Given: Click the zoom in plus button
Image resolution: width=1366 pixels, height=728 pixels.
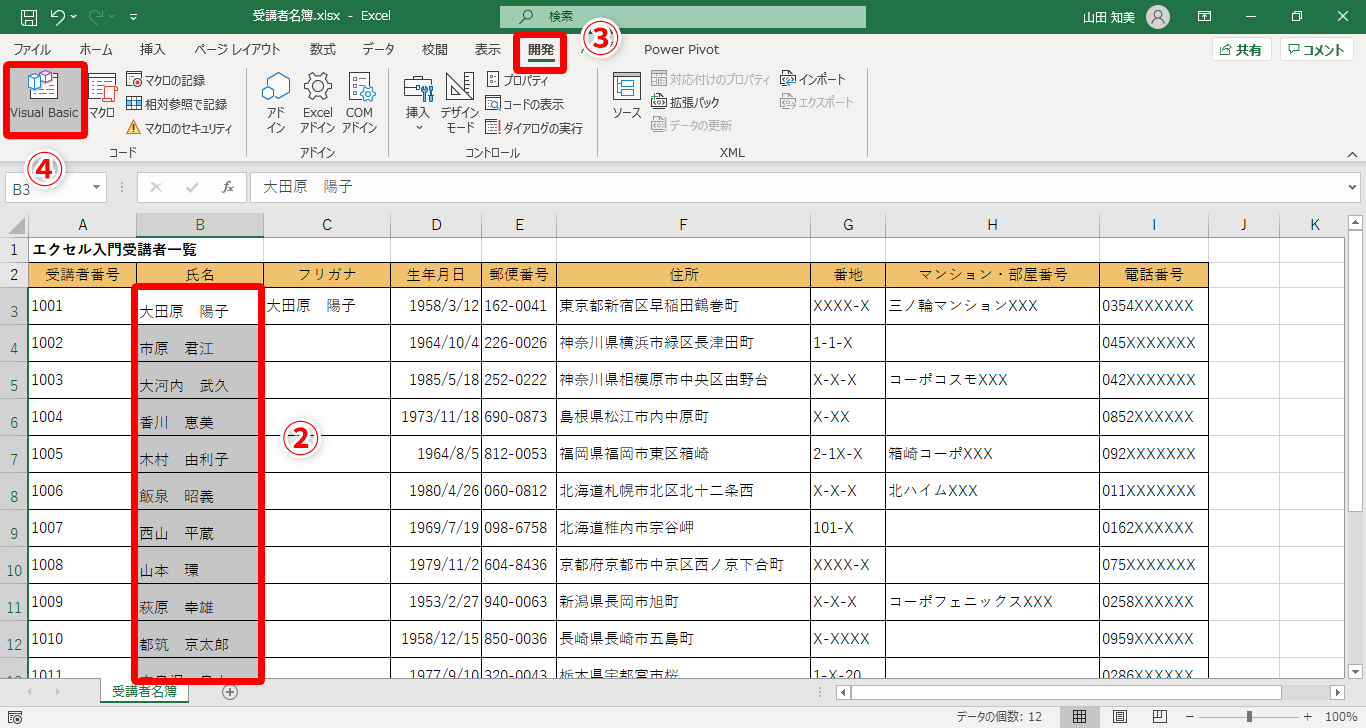Looking at the screenshot, I should click(1309, 717).
